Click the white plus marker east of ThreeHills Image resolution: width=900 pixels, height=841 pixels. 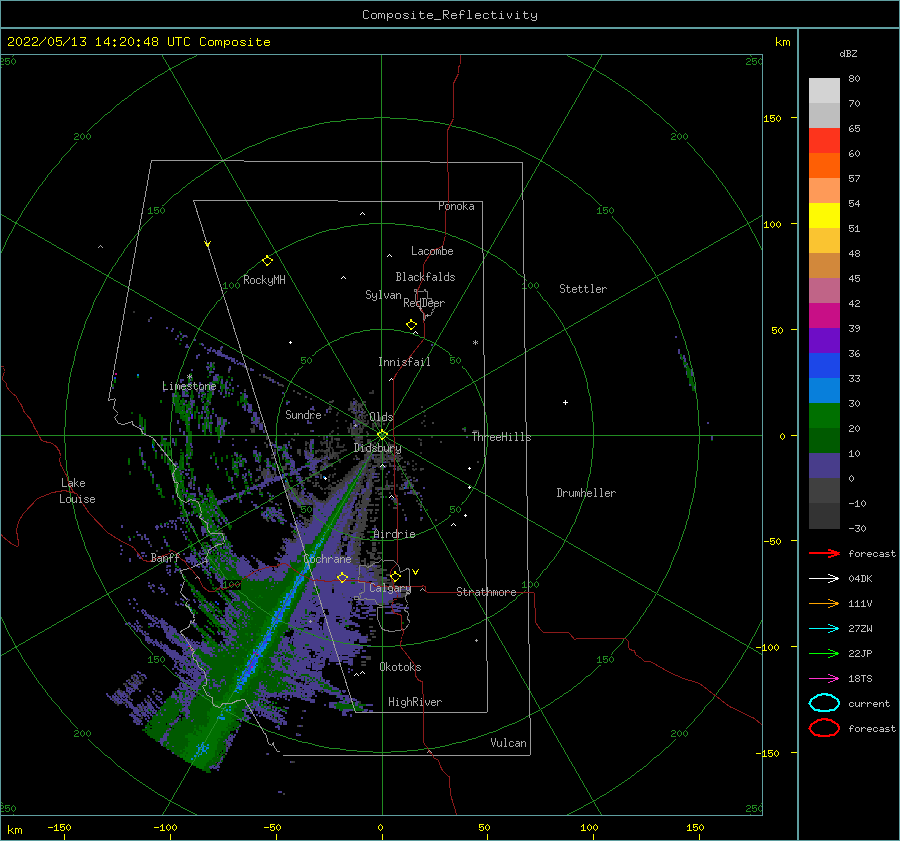[x=565, y=402]
